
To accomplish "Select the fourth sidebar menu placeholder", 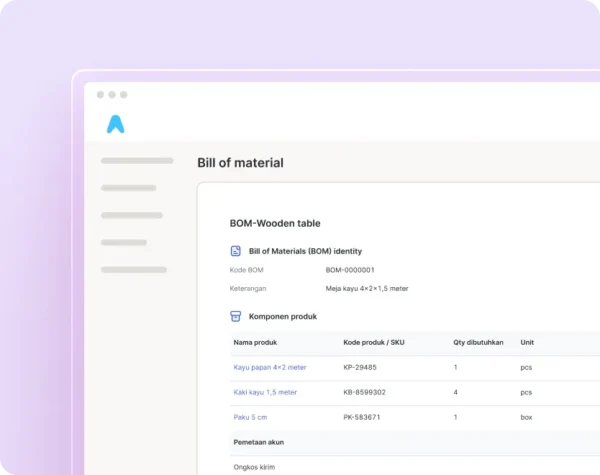I will (124, 242).
